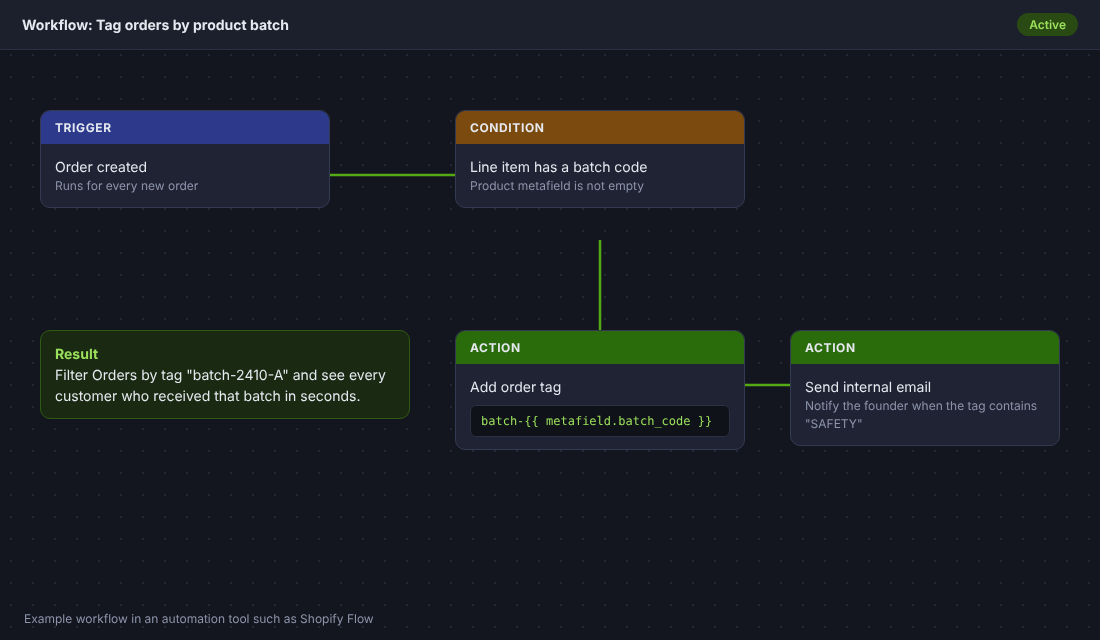Select ACTION header above "Add order tag"
This screenshot has width=1100, height=640.
pos(599,347)
